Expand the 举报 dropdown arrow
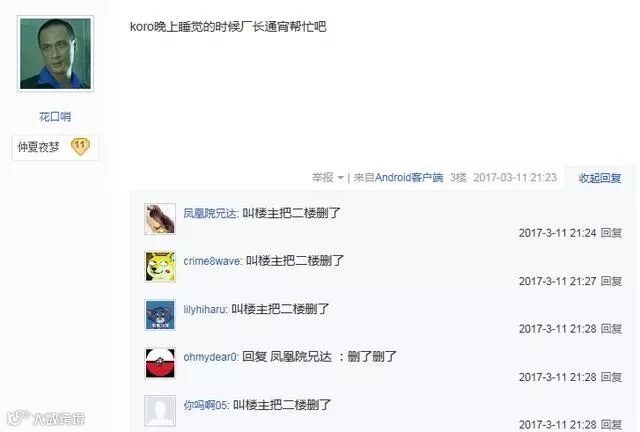 click(340, 178)
